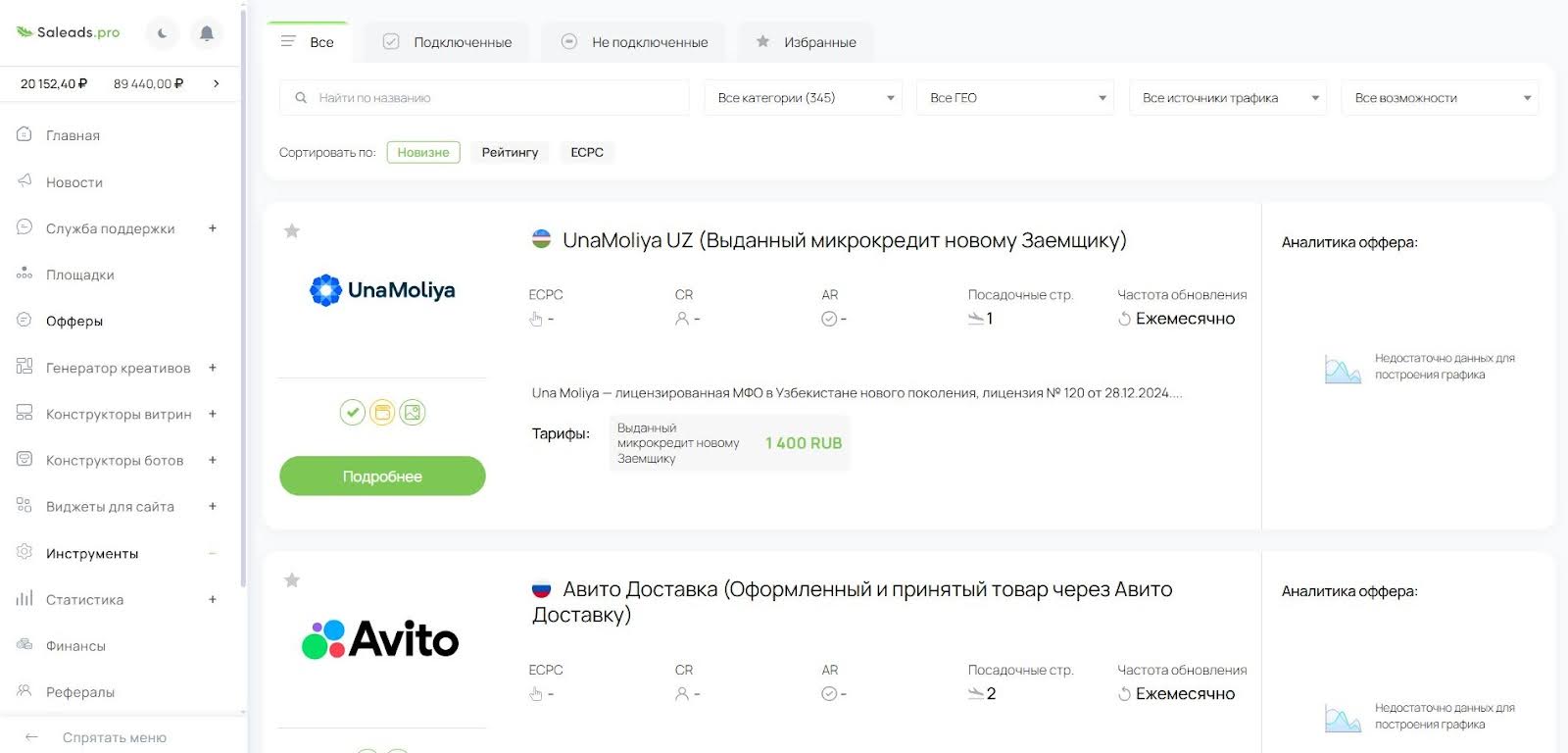1568x753 pixels.
Task: Click UnaMoliya orange window badge
Action: [x=382, y=413]
